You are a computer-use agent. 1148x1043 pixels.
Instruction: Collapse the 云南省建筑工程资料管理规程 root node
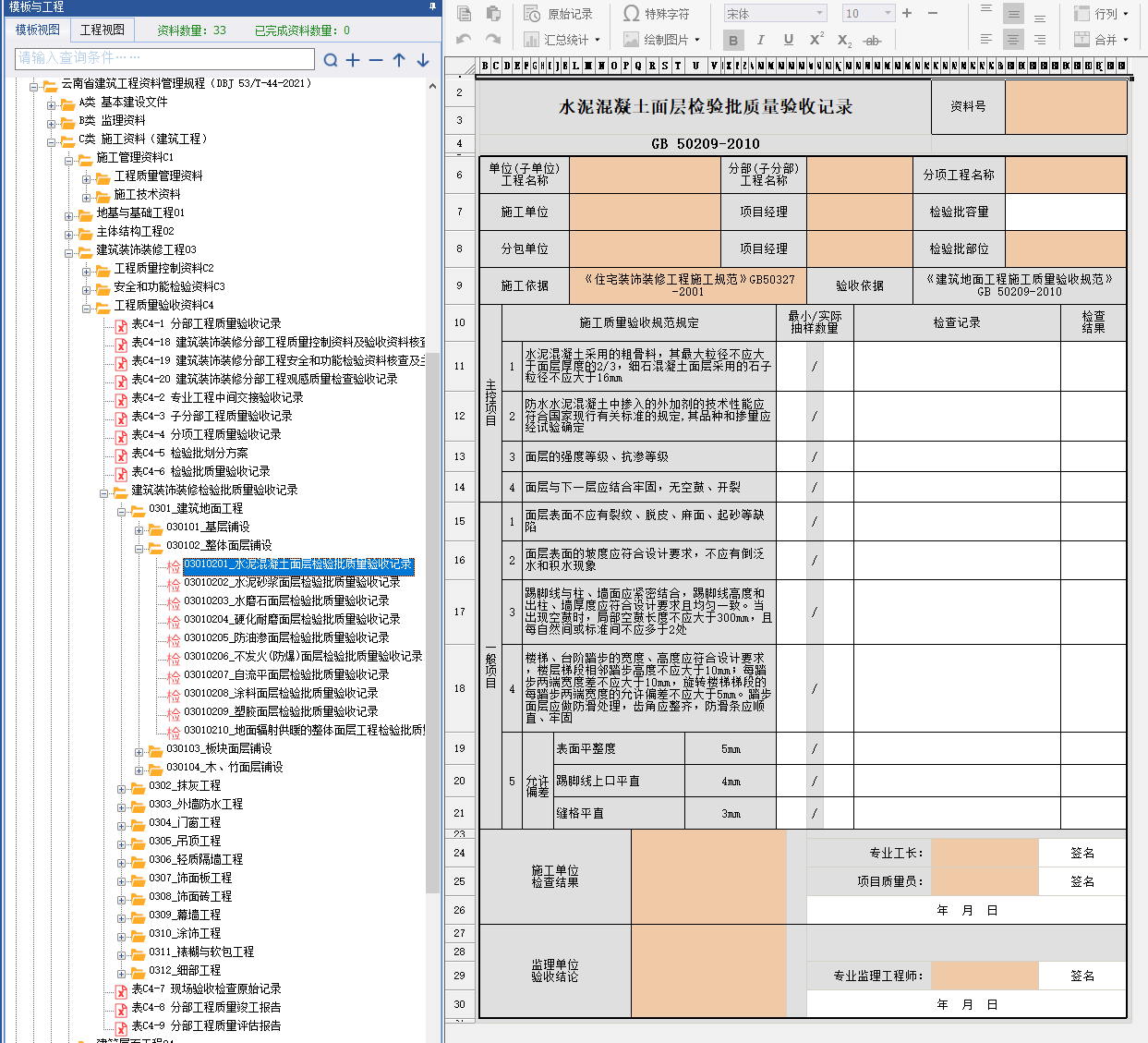pyautogui.click(x=34, y=87)
